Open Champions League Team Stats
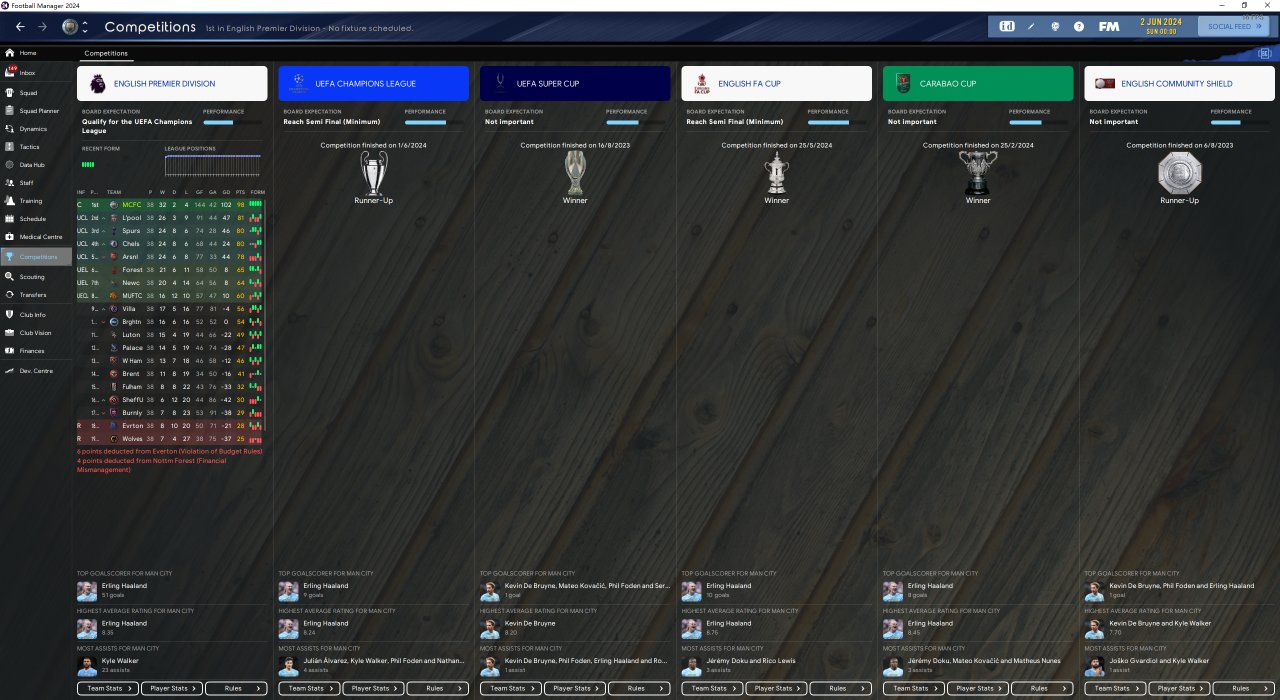 tap(309, 688)
